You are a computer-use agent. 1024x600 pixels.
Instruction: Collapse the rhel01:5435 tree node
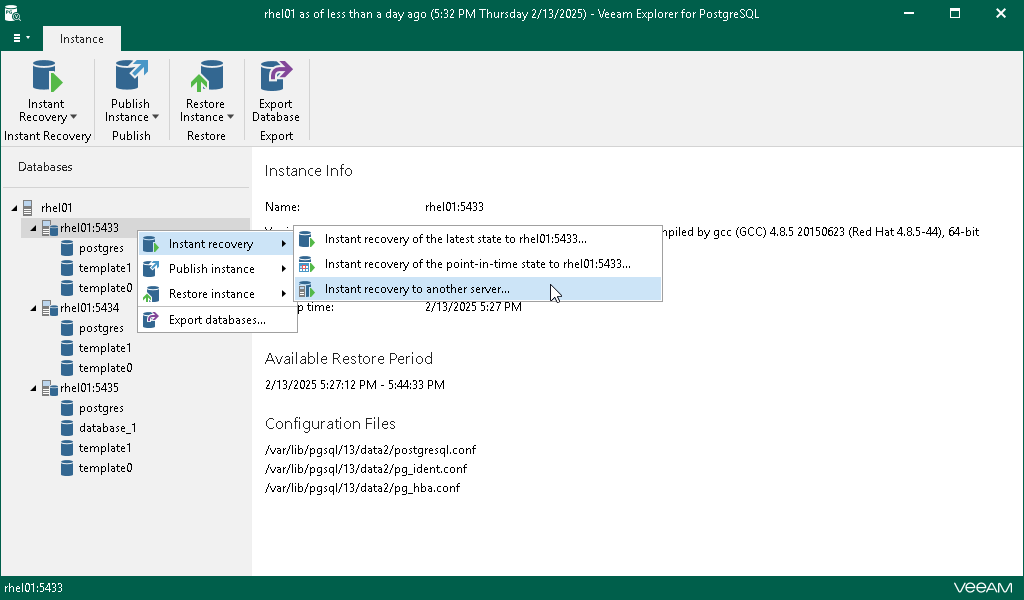[x=32, y=388]
